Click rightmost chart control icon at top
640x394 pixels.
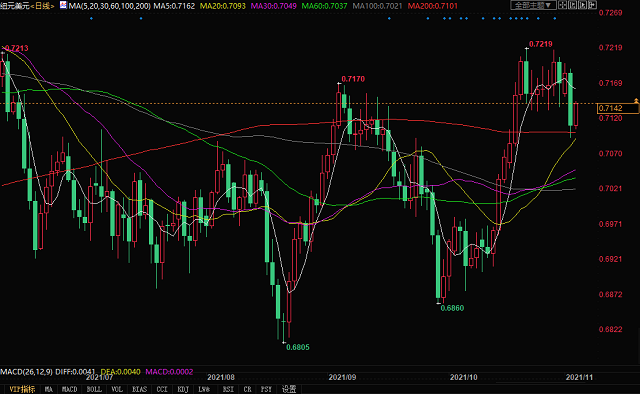(592, 5)
